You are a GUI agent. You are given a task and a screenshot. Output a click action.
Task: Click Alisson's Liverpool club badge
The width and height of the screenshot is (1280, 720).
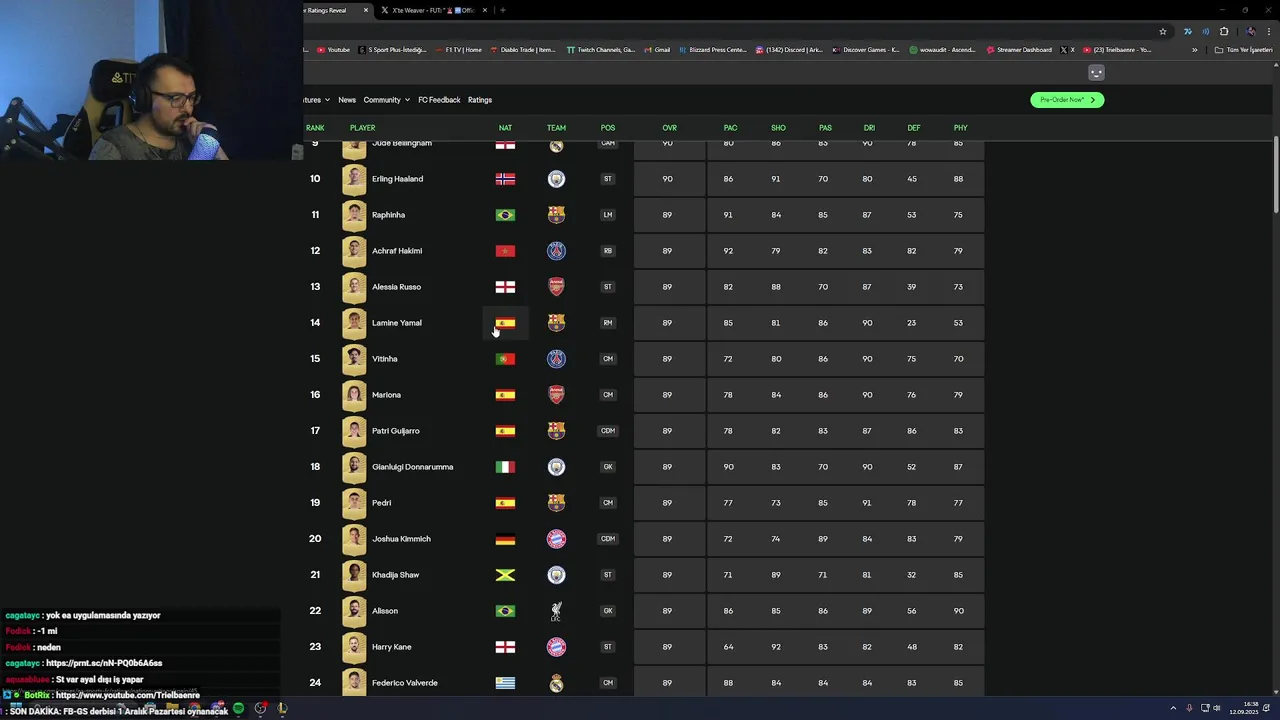coord(556,611)
